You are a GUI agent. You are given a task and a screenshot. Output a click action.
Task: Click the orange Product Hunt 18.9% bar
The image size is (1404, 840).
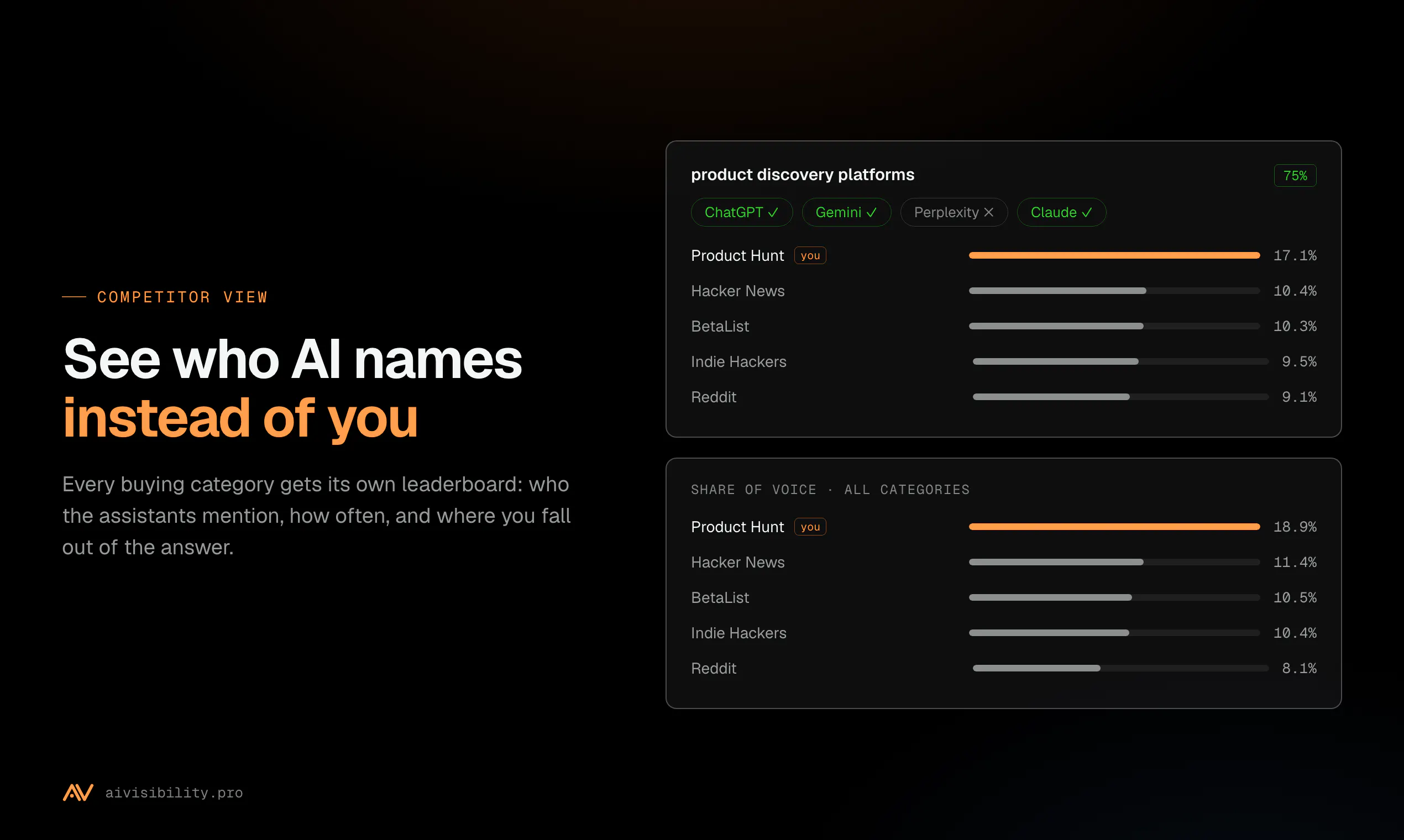(x=1114, y=527)
